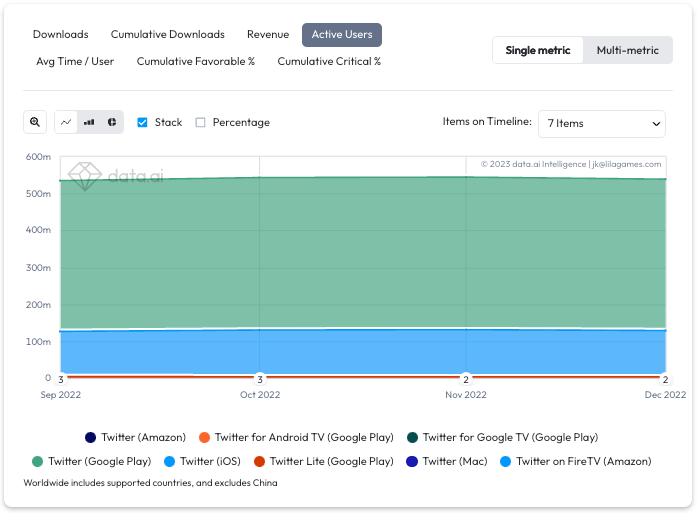Enable the Percentage checkbox
Viewport: 699px width, 513px height.
[x=201, y=122]
